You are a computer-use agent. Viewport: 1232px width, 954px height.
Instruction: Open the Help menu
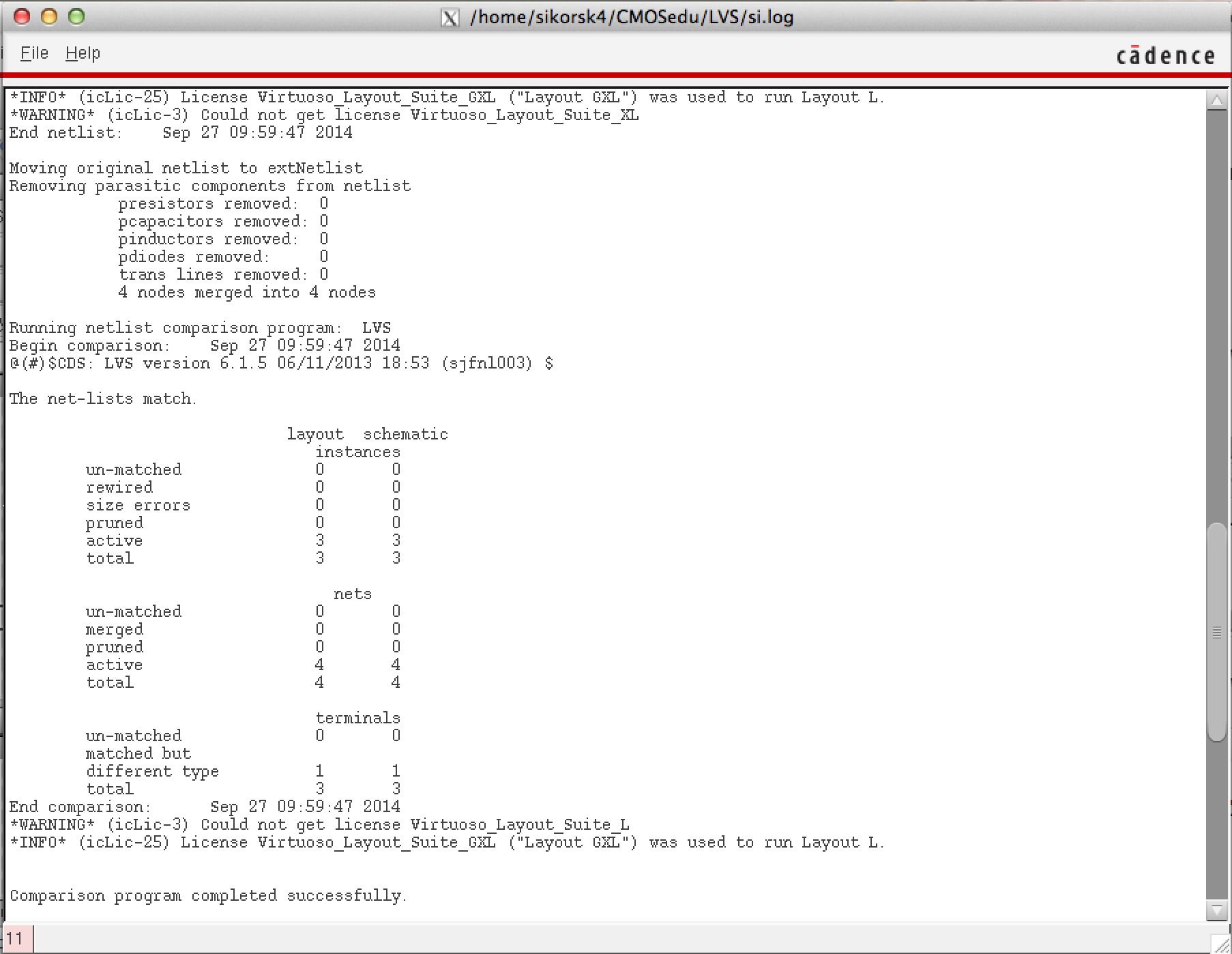click(x=83, y=53)
